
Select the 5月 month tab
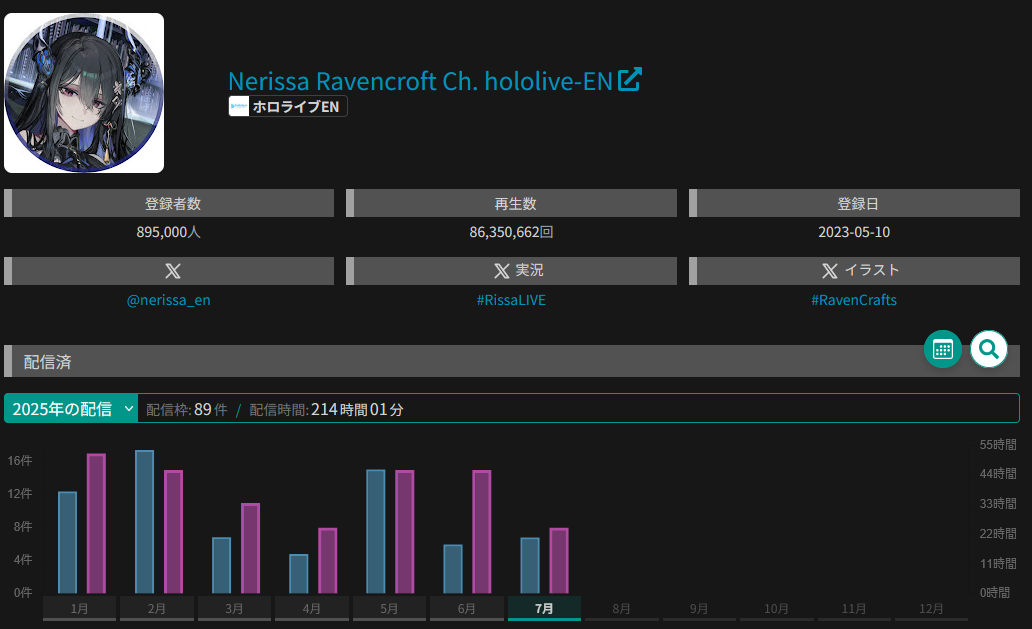coord(389,609)
